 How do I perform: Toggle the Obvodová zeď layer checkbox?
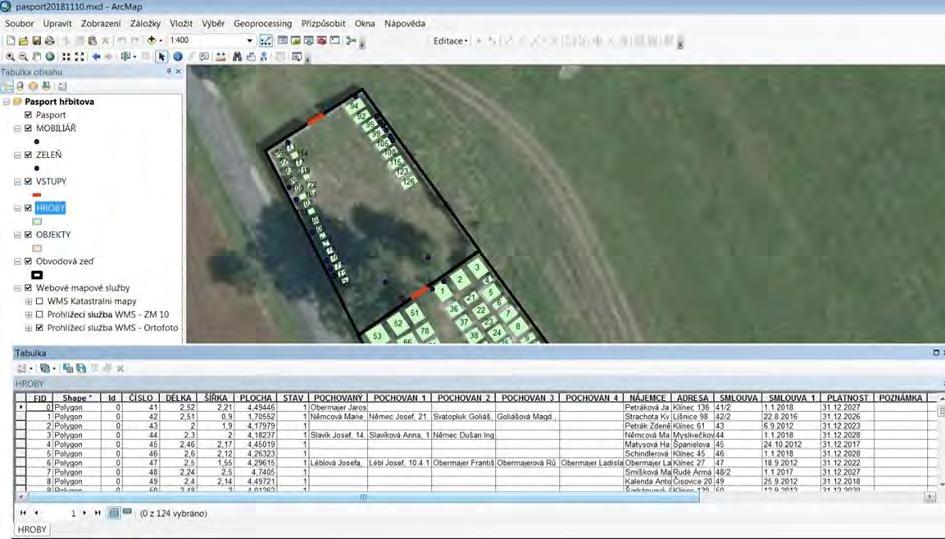[28, 261]
